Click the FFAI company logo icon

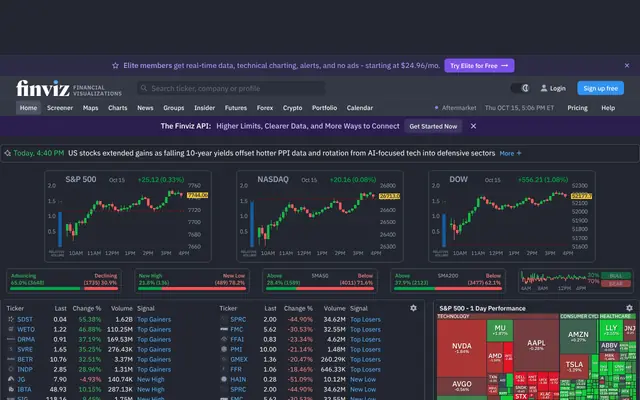[224, 339]
